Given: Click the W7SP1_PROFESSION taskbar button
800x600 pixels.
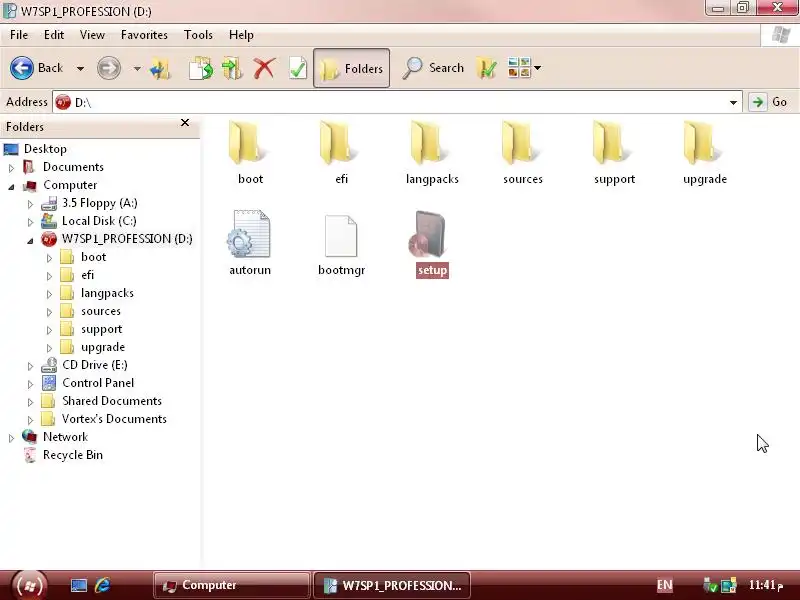Looking at the screenshot, I should tap(392, 585).
